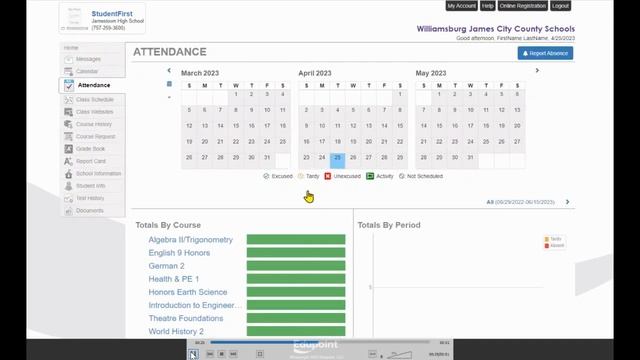Open the Introduction to Engineer... course link
The image size is (640, 360).
pyautogui.click(x=195, y=305)
